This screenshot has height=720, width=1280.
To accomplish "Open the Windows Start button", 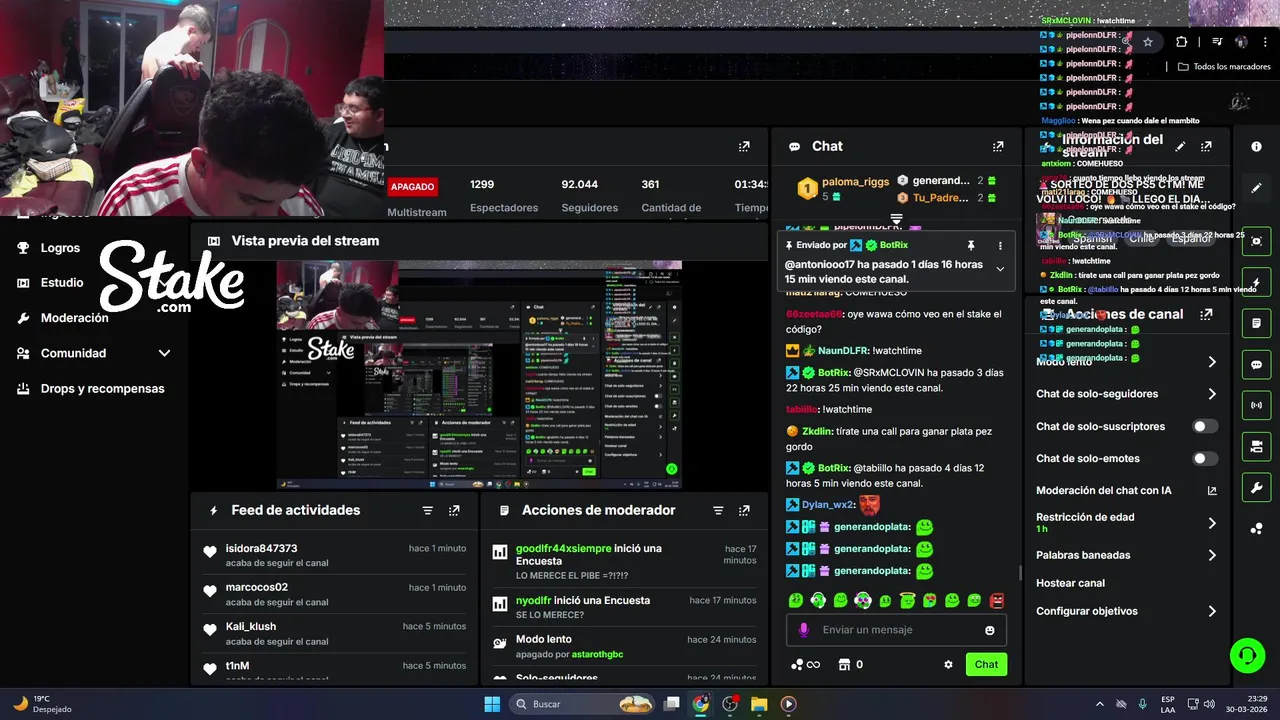I will tap(492, 704).
